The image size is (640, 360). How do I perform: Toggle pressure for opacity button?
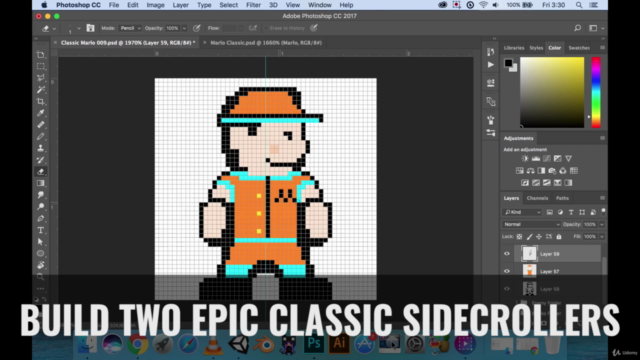point(197,28)
